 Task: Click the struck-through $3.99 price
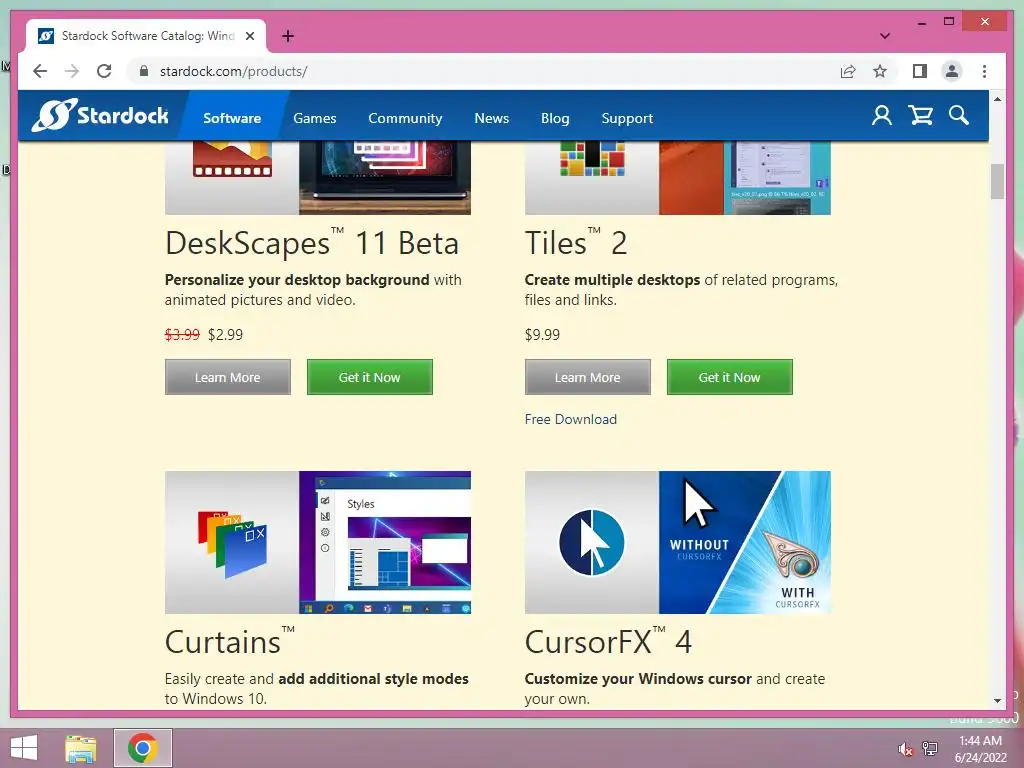coord(182,334)
